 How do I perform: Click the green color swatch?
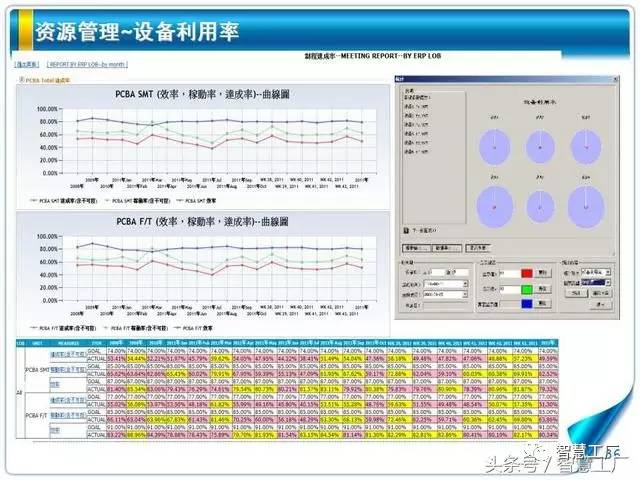528,291
